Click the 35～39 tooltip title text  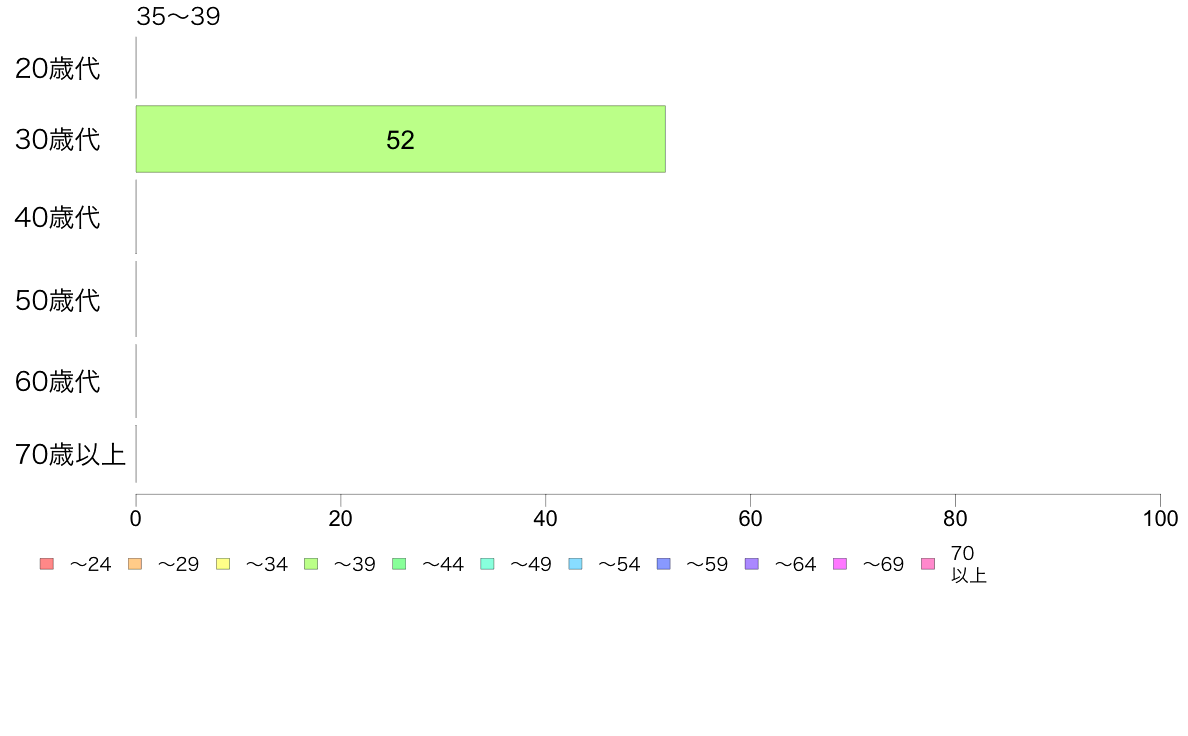point(178,16)
